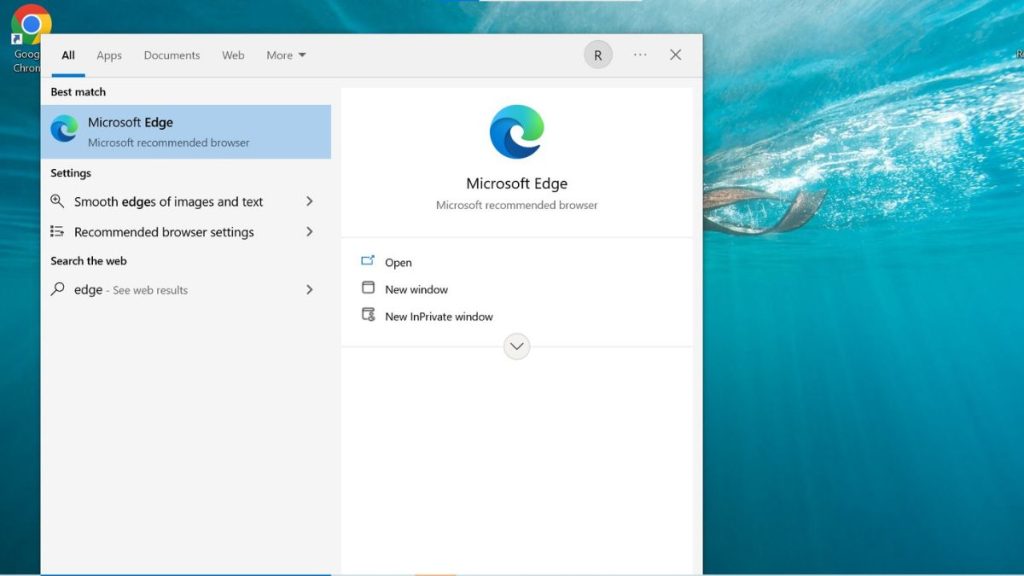Expand the More filter dropdown

click(286, 55)
